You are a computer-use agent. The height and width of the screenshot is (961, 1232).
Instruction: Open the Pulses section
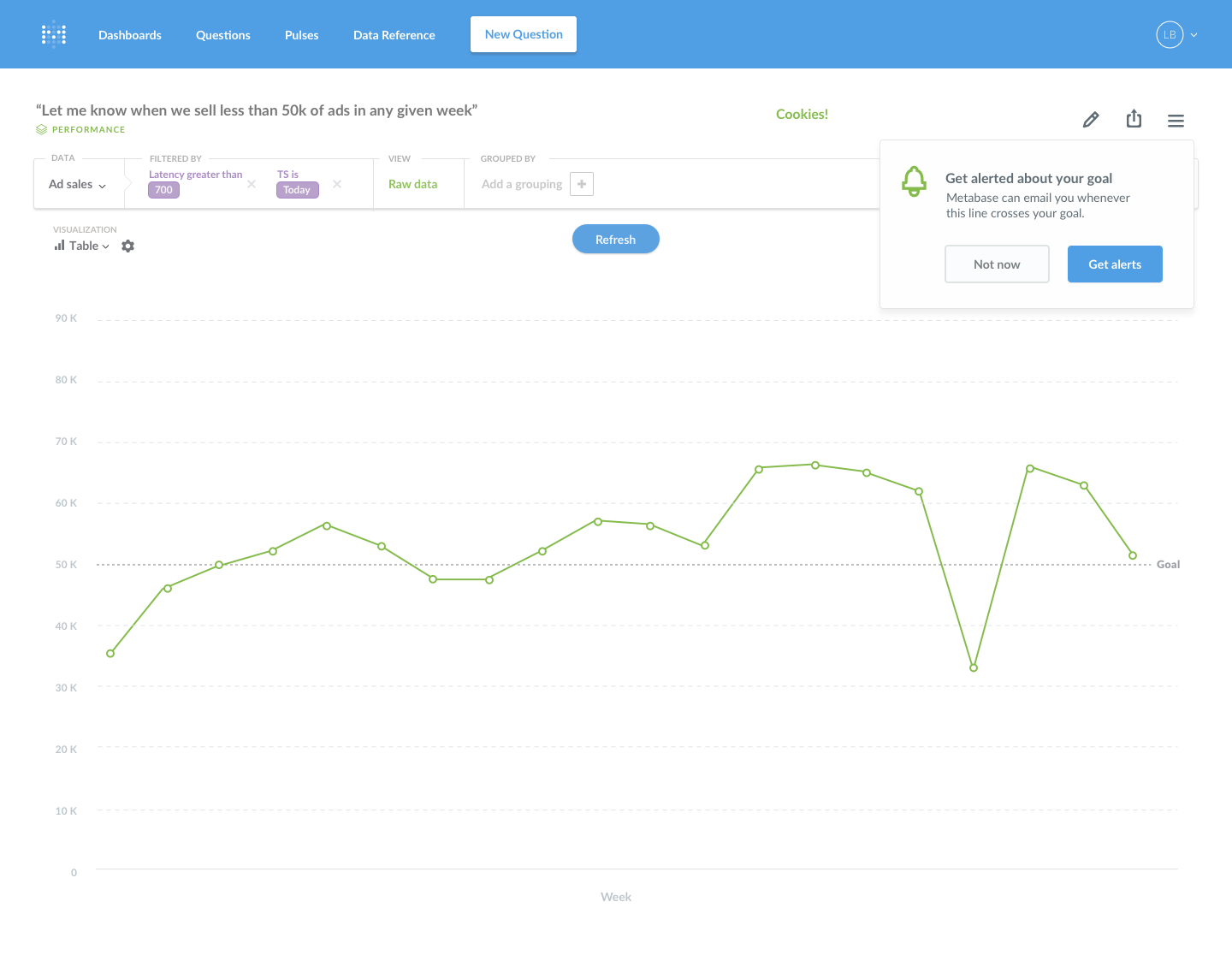pos(301,35)
